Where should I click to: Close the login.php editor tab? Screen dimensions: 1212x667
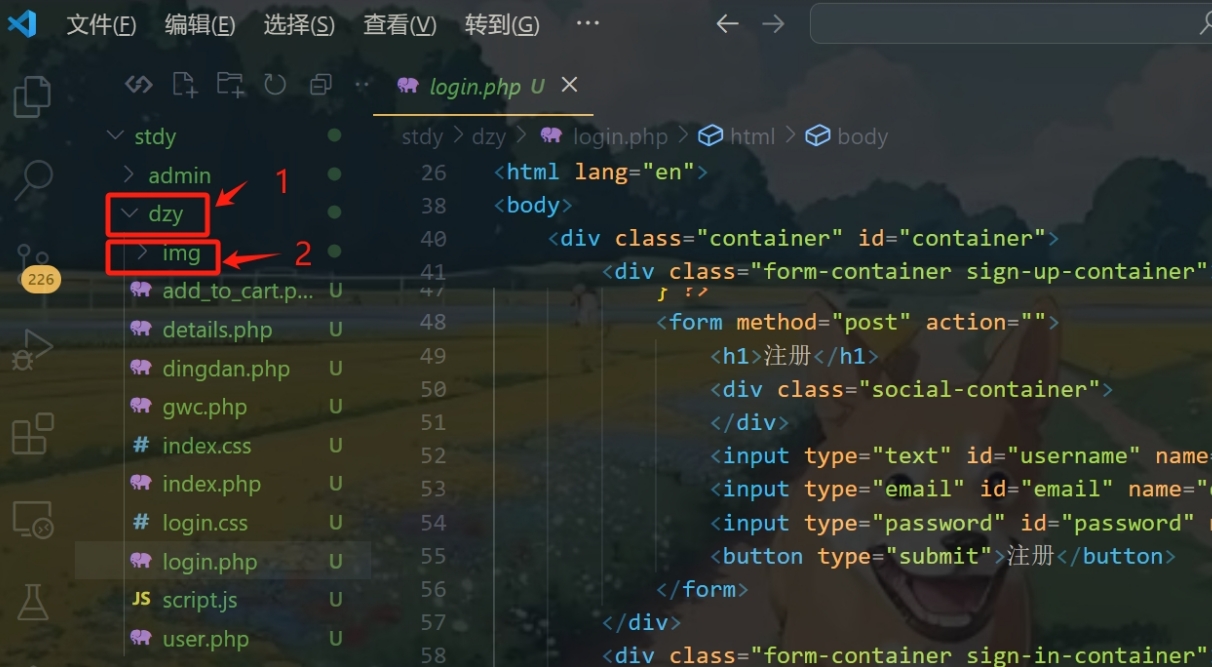(569, 85)
